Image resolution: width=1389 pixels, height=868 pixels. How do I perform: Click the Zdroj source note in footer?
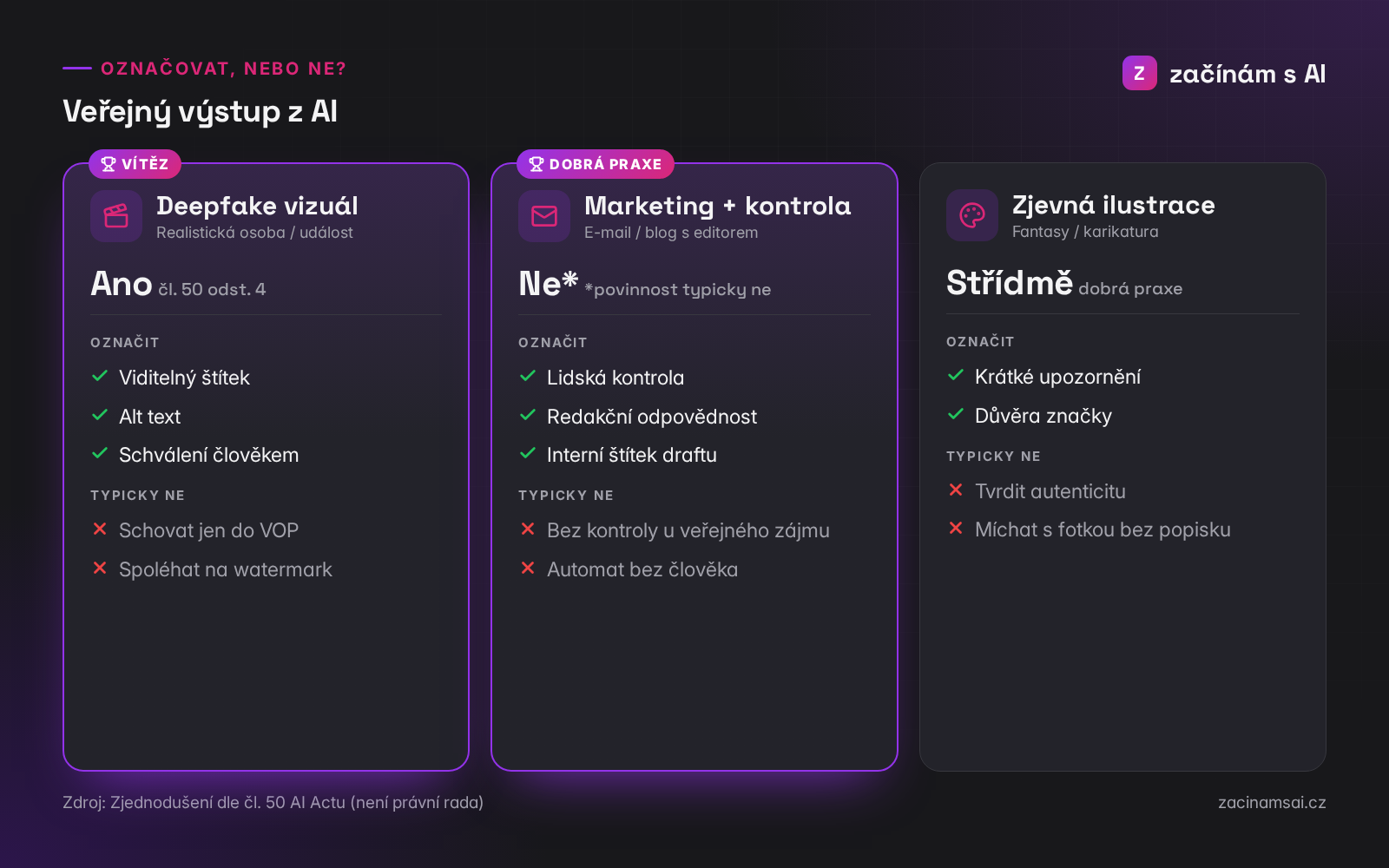coord(273,802)
